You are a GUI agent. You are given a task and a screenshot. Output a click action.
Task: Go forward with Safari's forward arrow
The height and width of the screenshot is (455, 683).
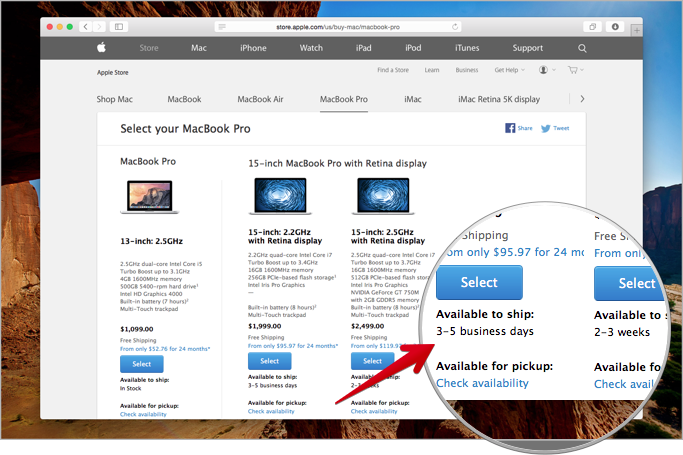tap(99, 27)
